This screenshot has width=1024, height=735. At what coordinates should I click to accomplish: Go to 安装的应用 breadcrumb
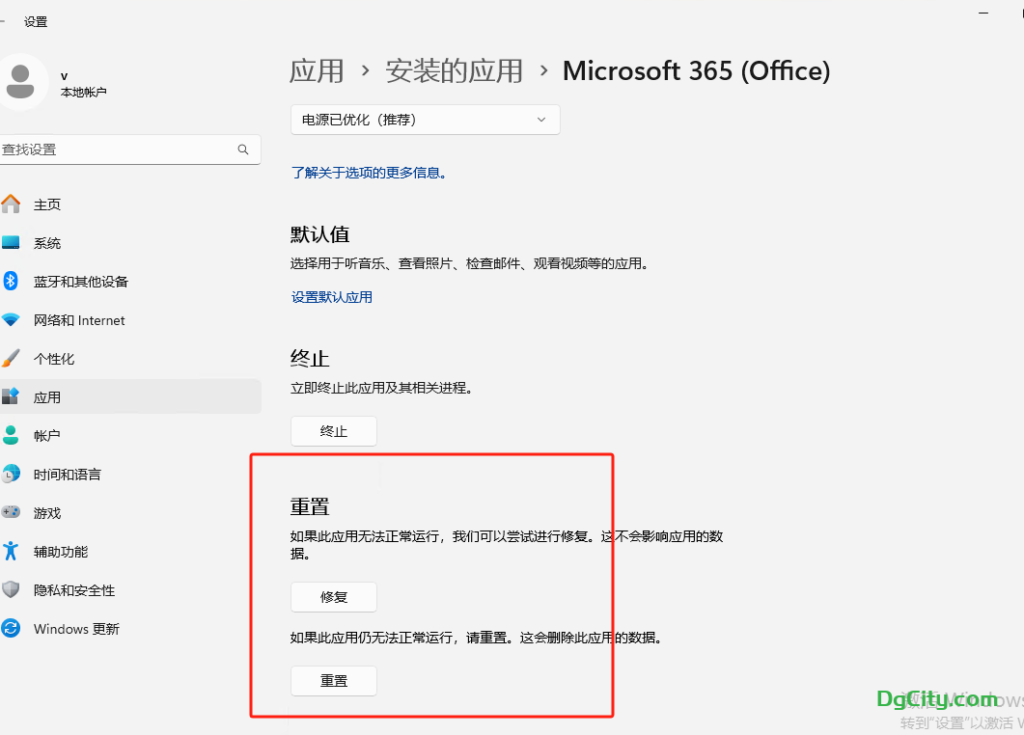pos(454,71)
